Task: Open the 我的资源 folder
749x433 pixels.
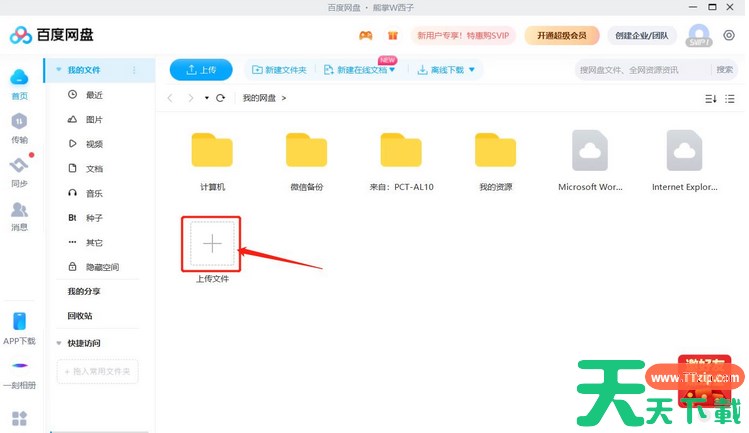Action: coord(495,150)
